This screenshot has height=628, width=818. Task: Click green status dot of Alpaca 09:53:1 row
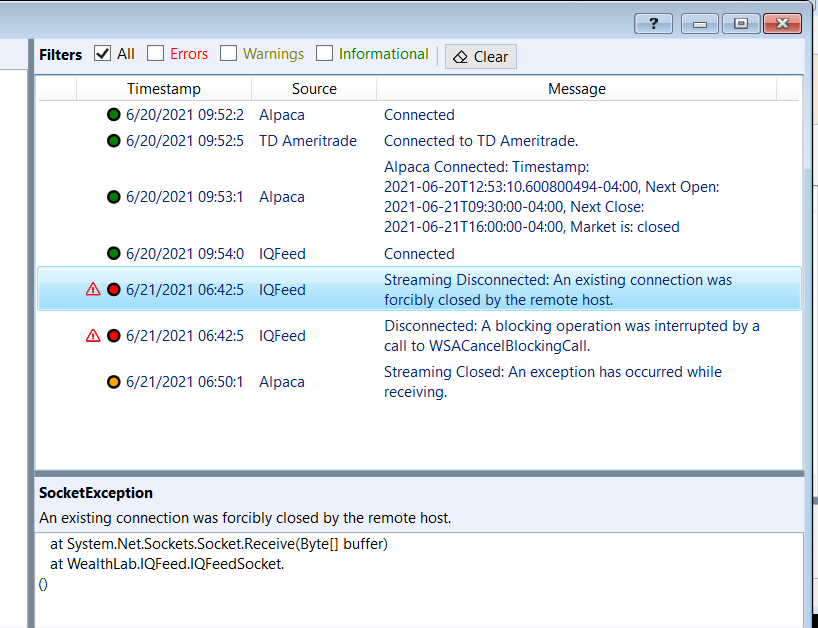click(x=114, y=197)
